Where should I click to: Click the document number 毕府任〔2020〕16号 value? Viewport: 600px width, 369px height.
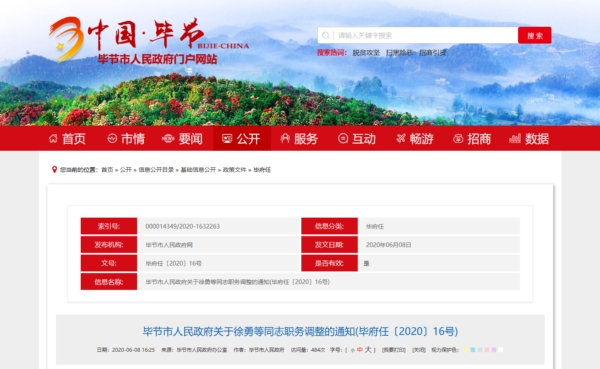click(173, 263)
